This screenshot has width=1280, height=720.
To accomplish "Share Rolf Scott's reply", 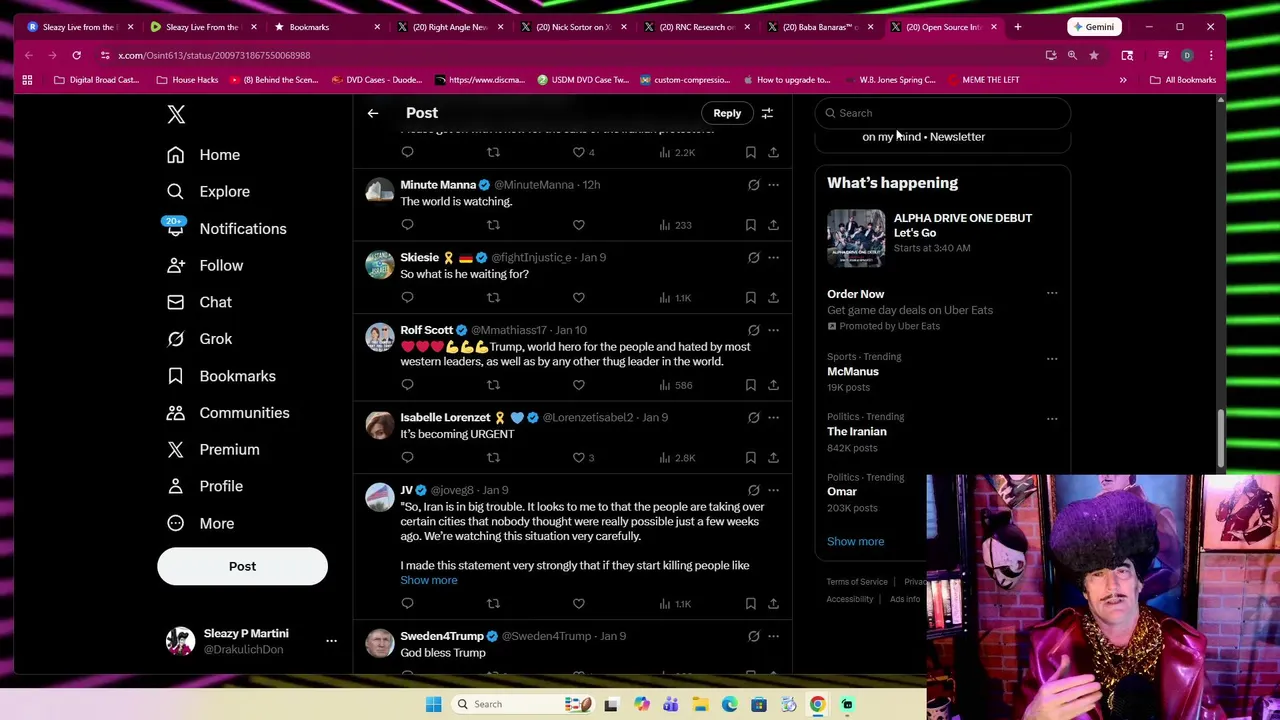I will (x=773, y=385).
